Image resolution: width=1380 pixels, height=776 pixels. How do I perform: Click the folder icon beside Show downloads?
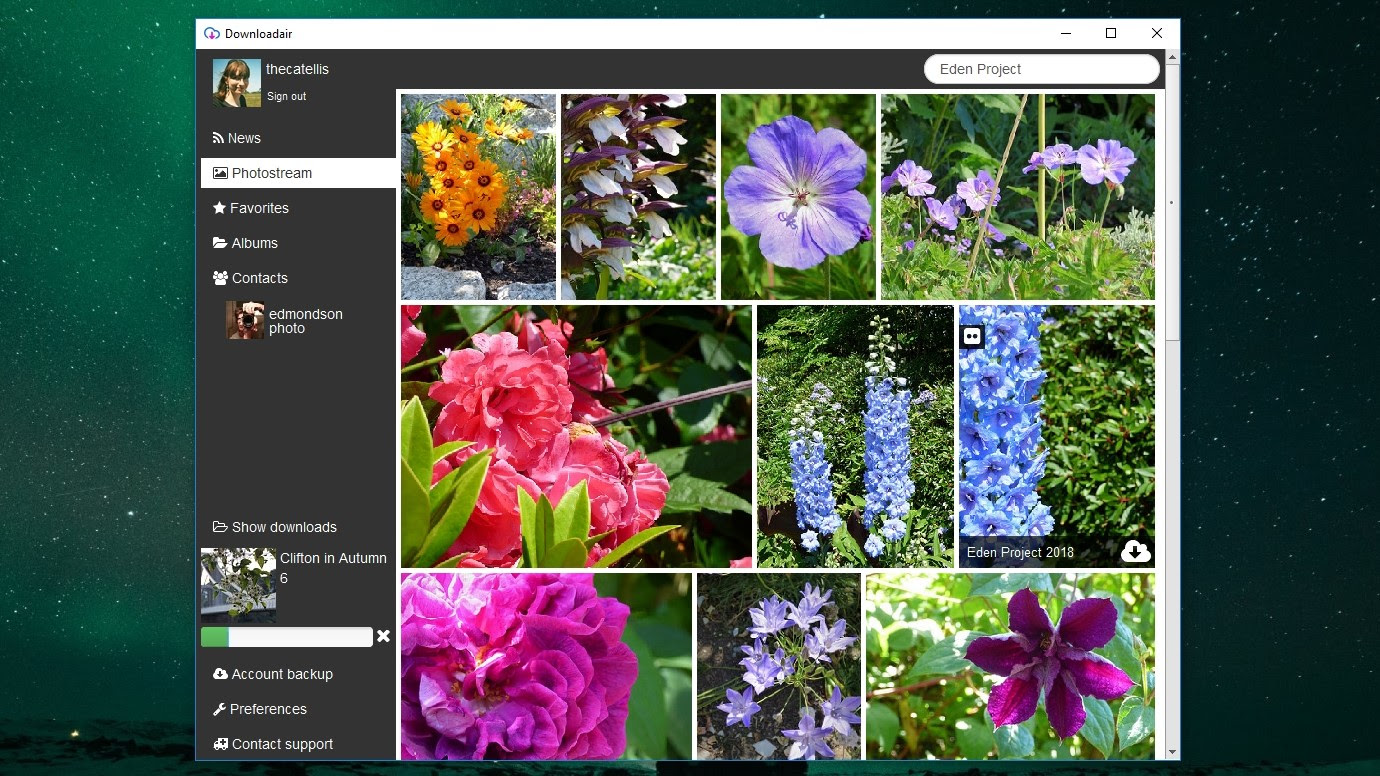pos(220,527)
